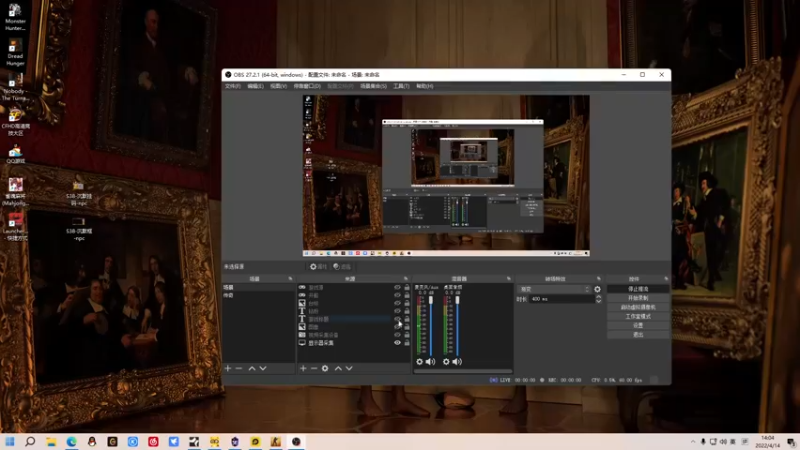Remove the selected source with the minus icon
800x450 pixels.
click(314, 368)
